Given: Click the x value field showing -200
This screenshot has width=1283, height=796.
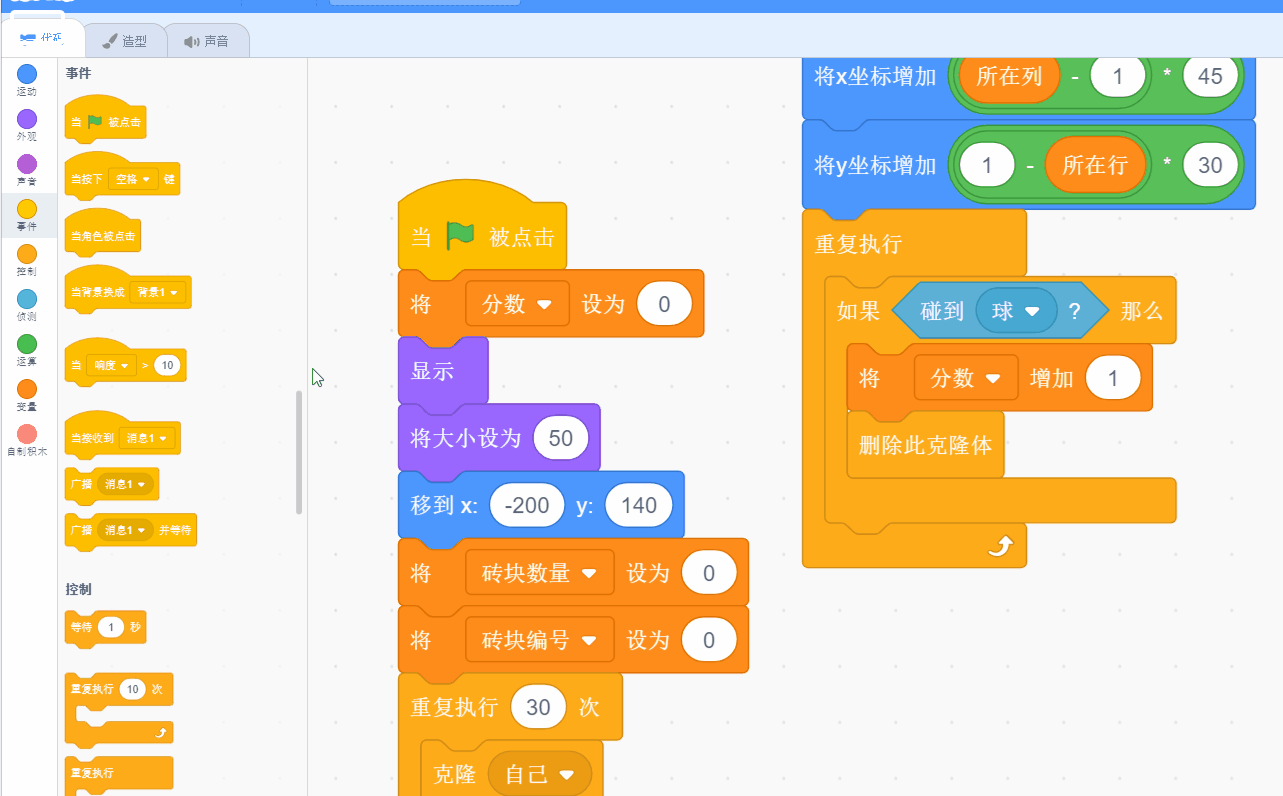Looking at the screenshot, I should tap(526, 505).
